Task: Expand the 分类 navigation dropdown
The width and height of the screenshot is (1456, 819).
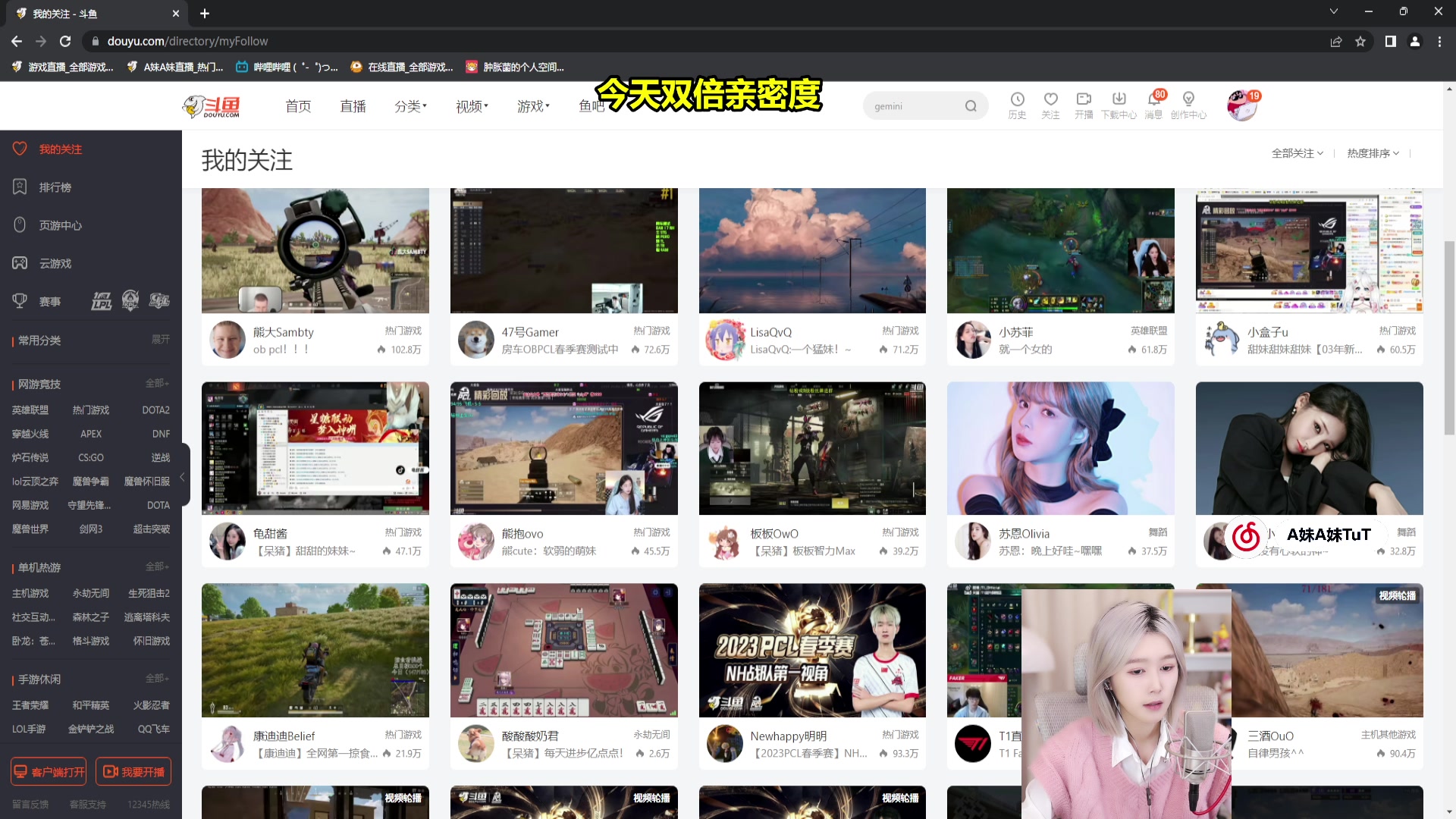Action: coord(411,106)
